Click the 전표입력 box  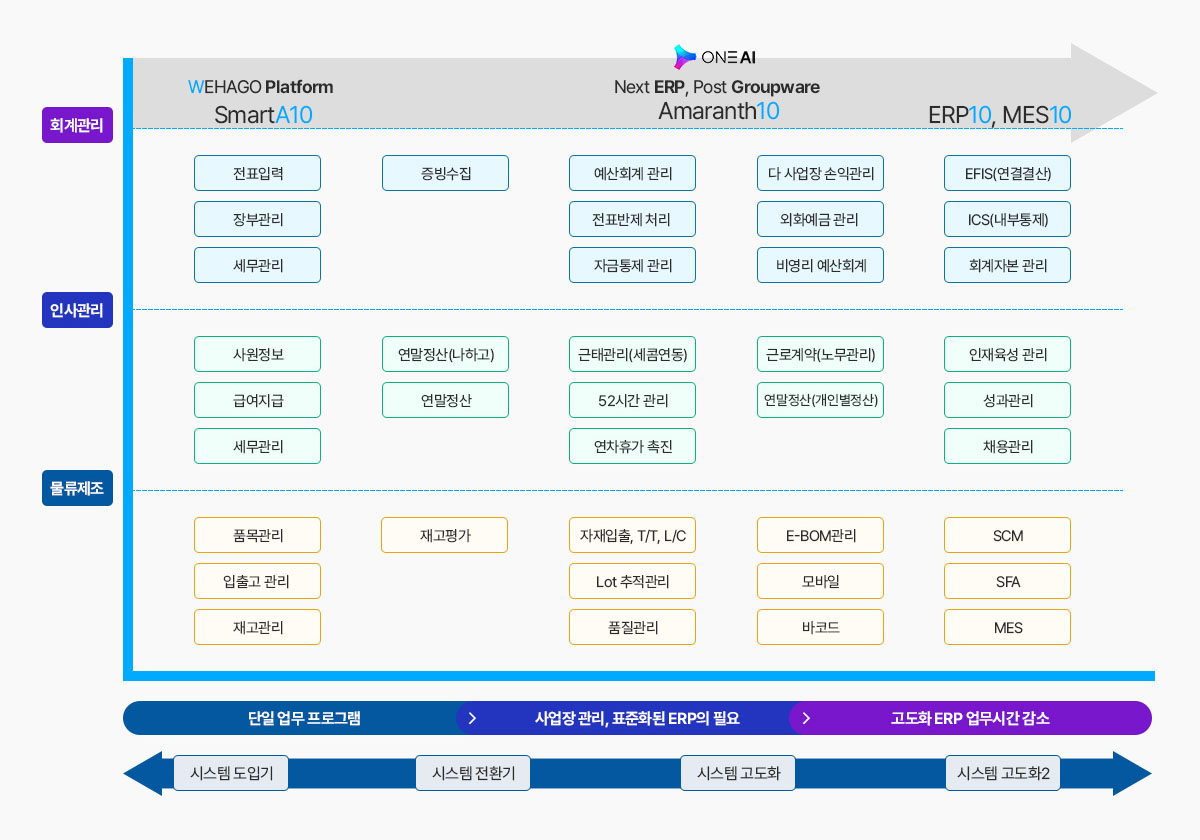258,173
